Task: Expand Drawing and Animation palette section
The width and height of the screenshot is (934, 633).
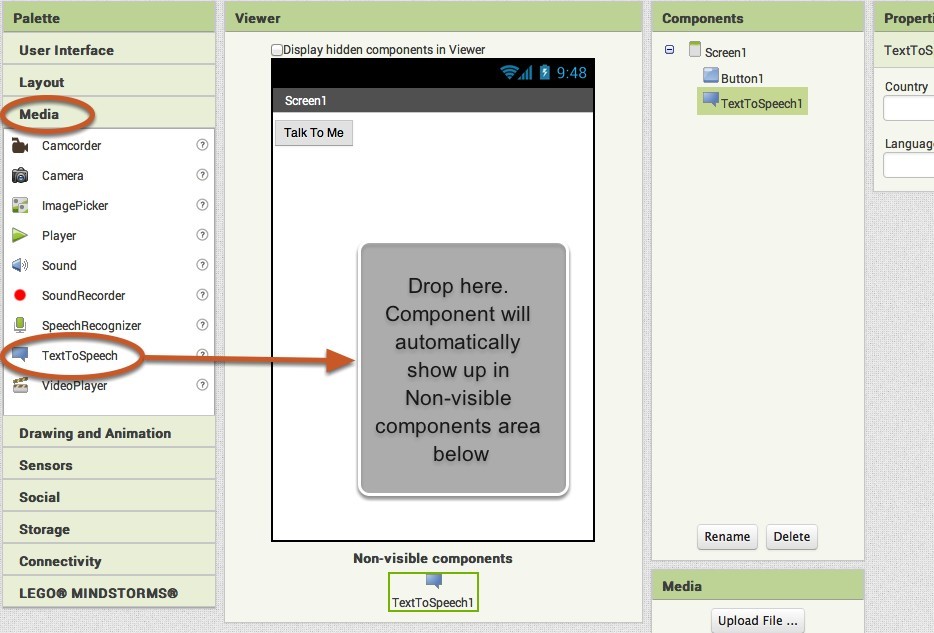Action: [109, 433]
